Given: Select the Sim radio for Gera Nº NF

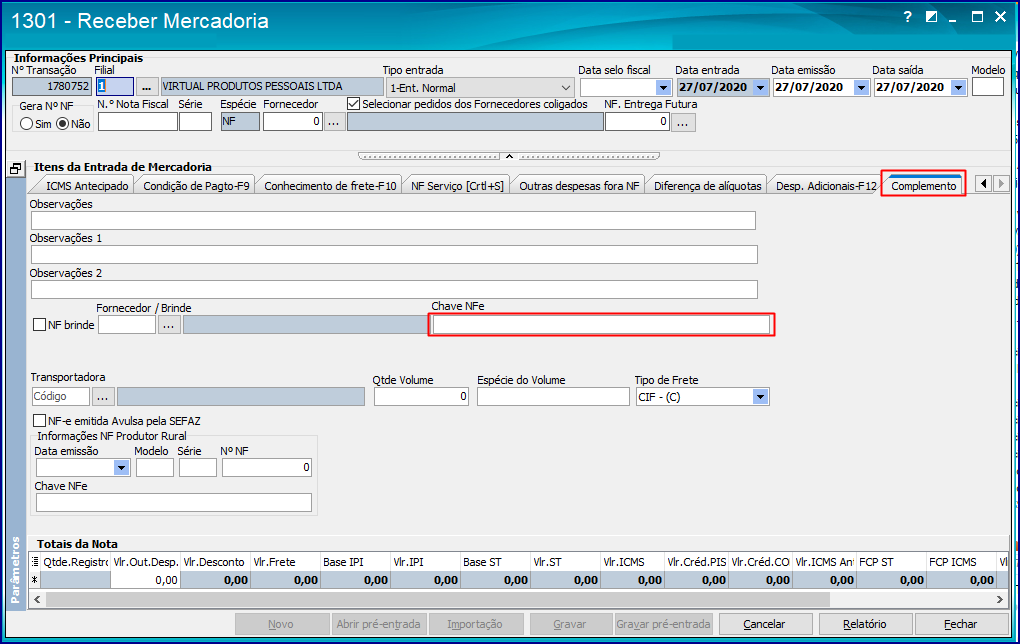Looking at the screenshot, I should pos(27,124).
